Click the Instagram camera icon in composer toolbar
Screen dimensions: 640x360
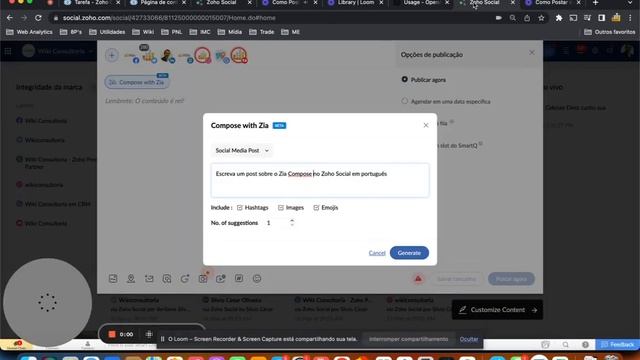click(203, 279)
